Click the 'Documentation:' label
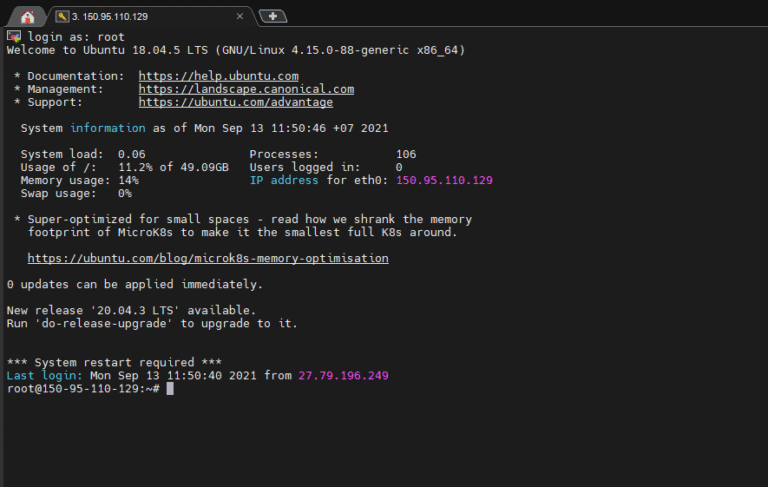Screen dimensions: 768x487 click(76, 76)
